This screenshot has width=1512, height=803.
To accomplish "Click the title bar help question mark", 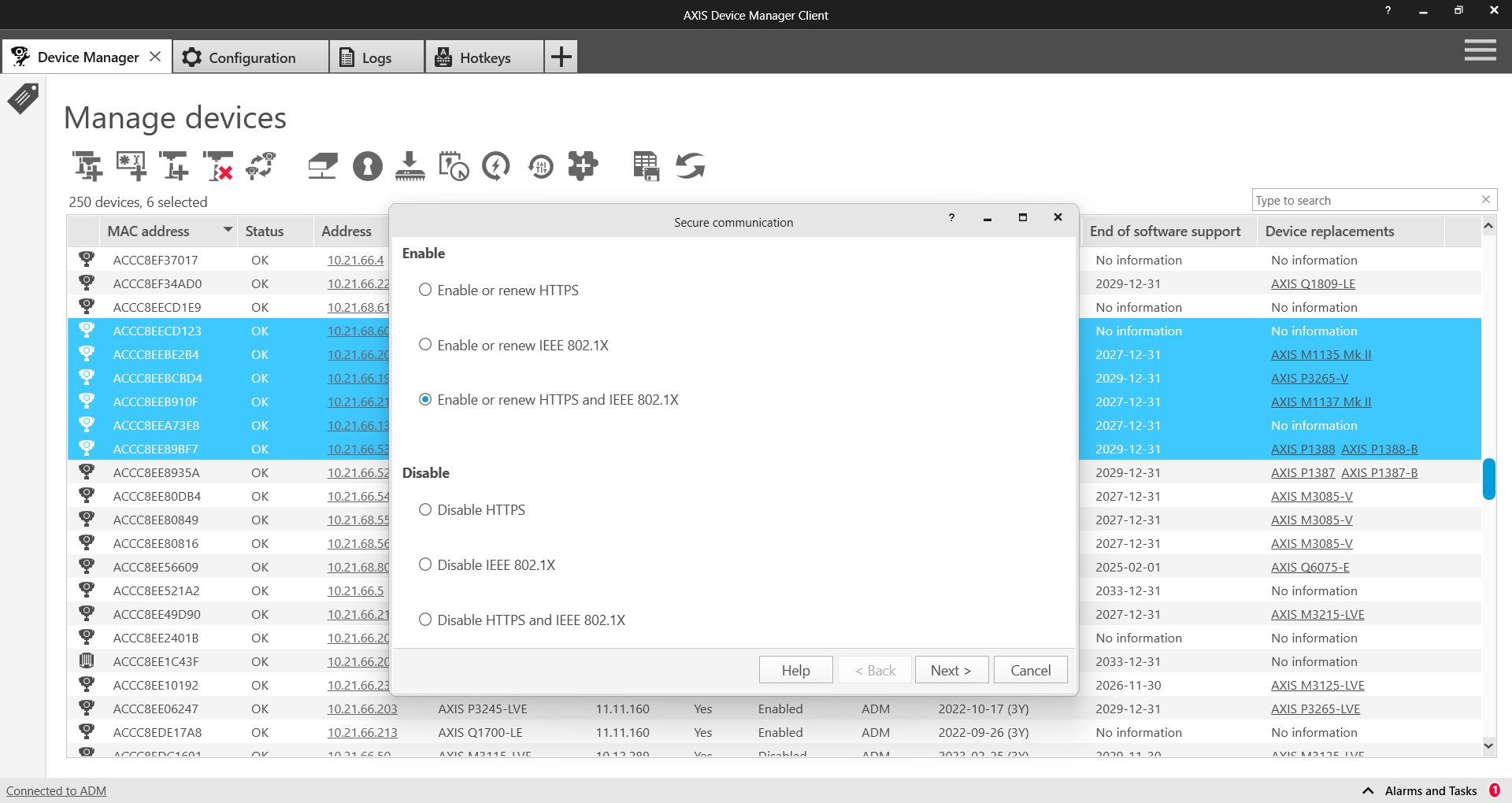I will click(x=1388, y=10).
